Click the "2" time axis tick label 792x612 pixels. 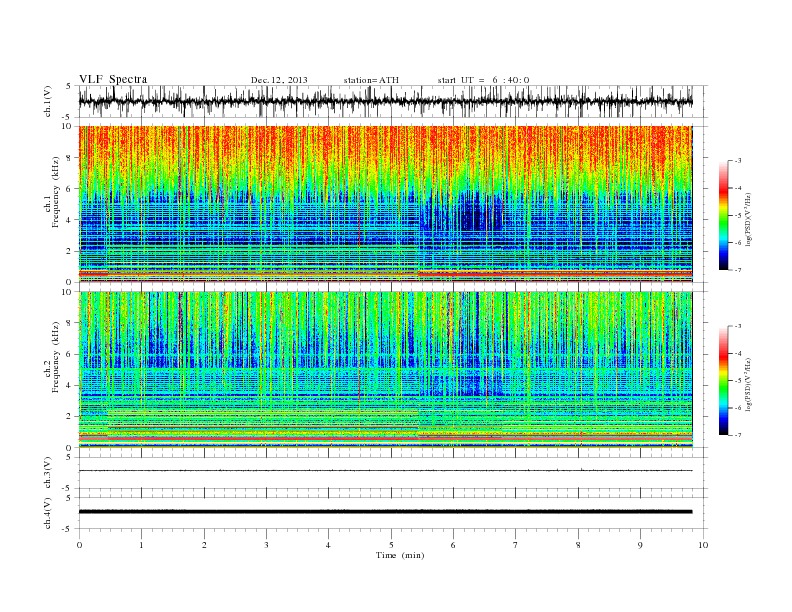pyautogui.click(x=204, y=545)
